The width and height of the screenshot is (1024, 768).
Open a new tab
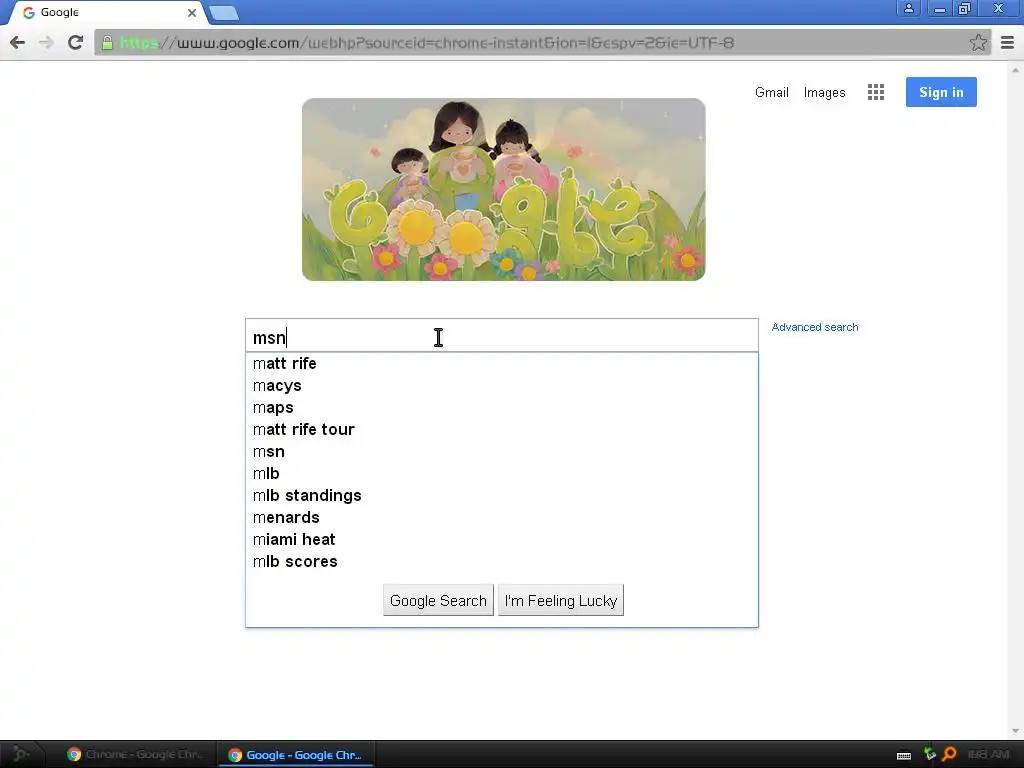(224, 12)
